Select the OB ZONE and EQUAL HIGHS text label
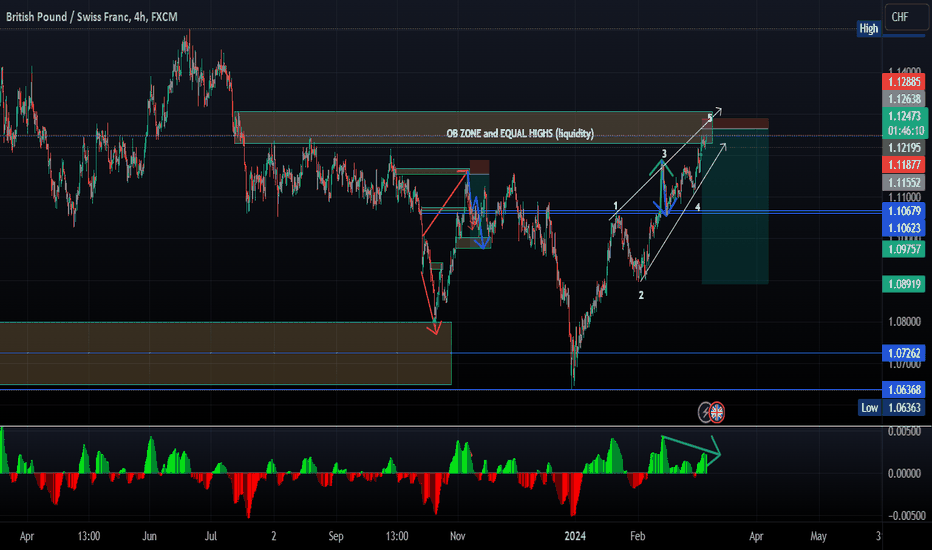The image size is (932, 550). pos(520,134)
